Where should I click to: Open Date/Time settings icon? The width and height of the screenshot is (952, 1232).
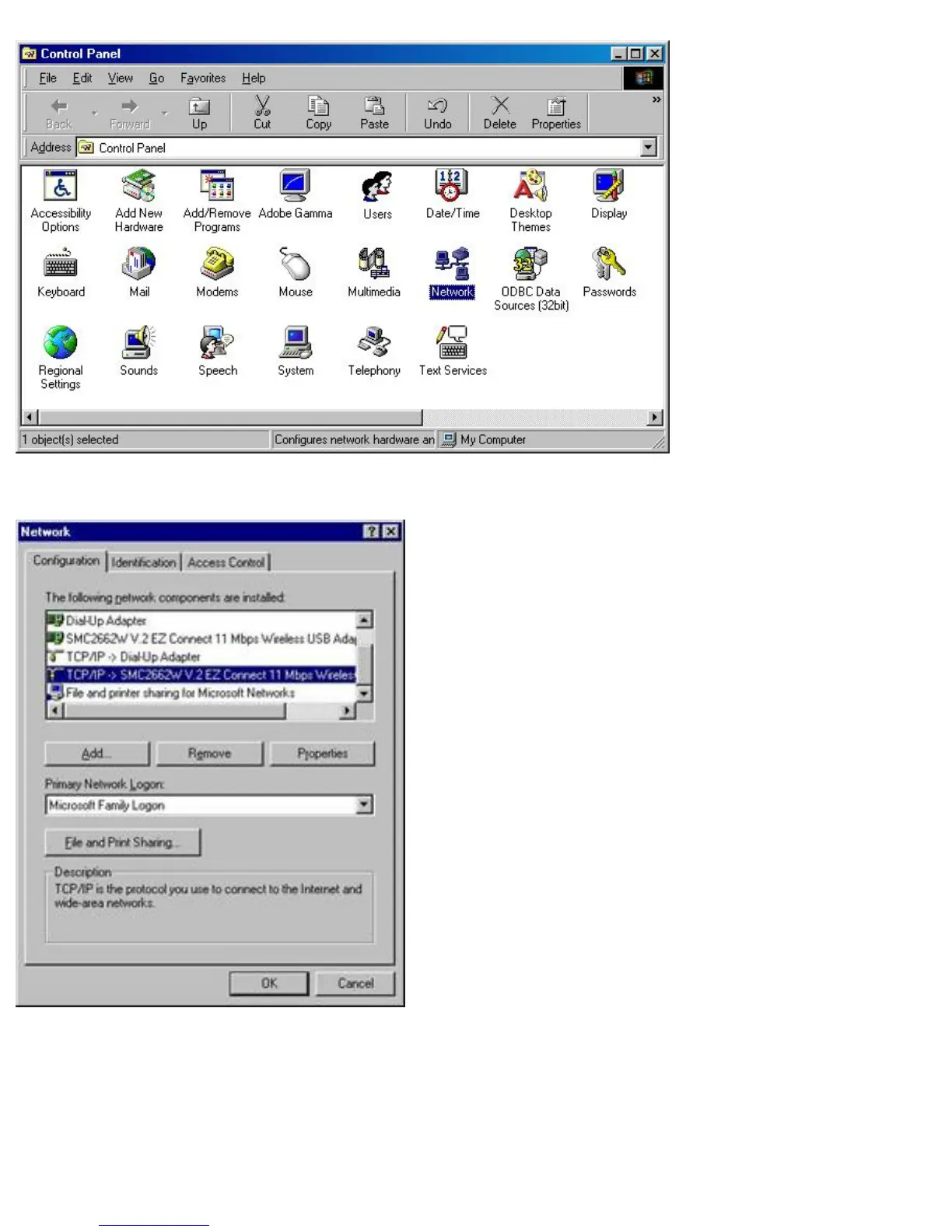click(x=453, y=194)
